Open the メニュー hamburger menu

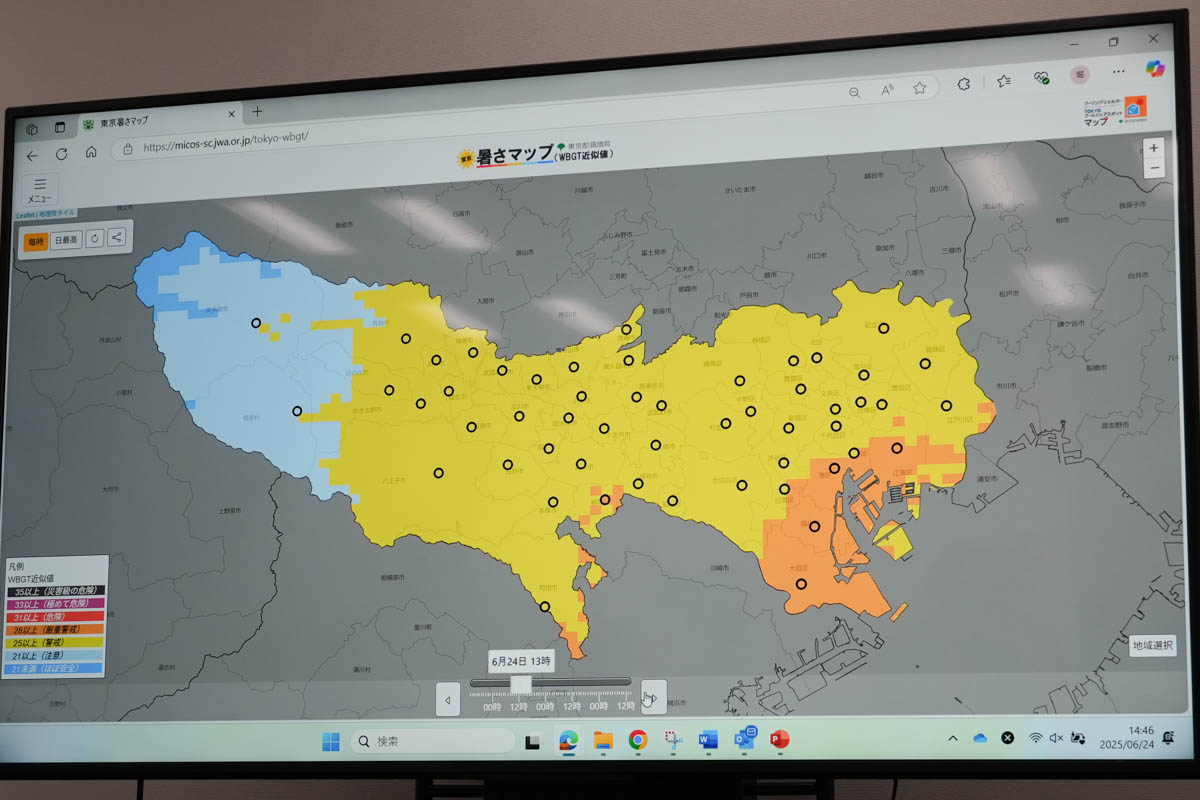point(40,190)
